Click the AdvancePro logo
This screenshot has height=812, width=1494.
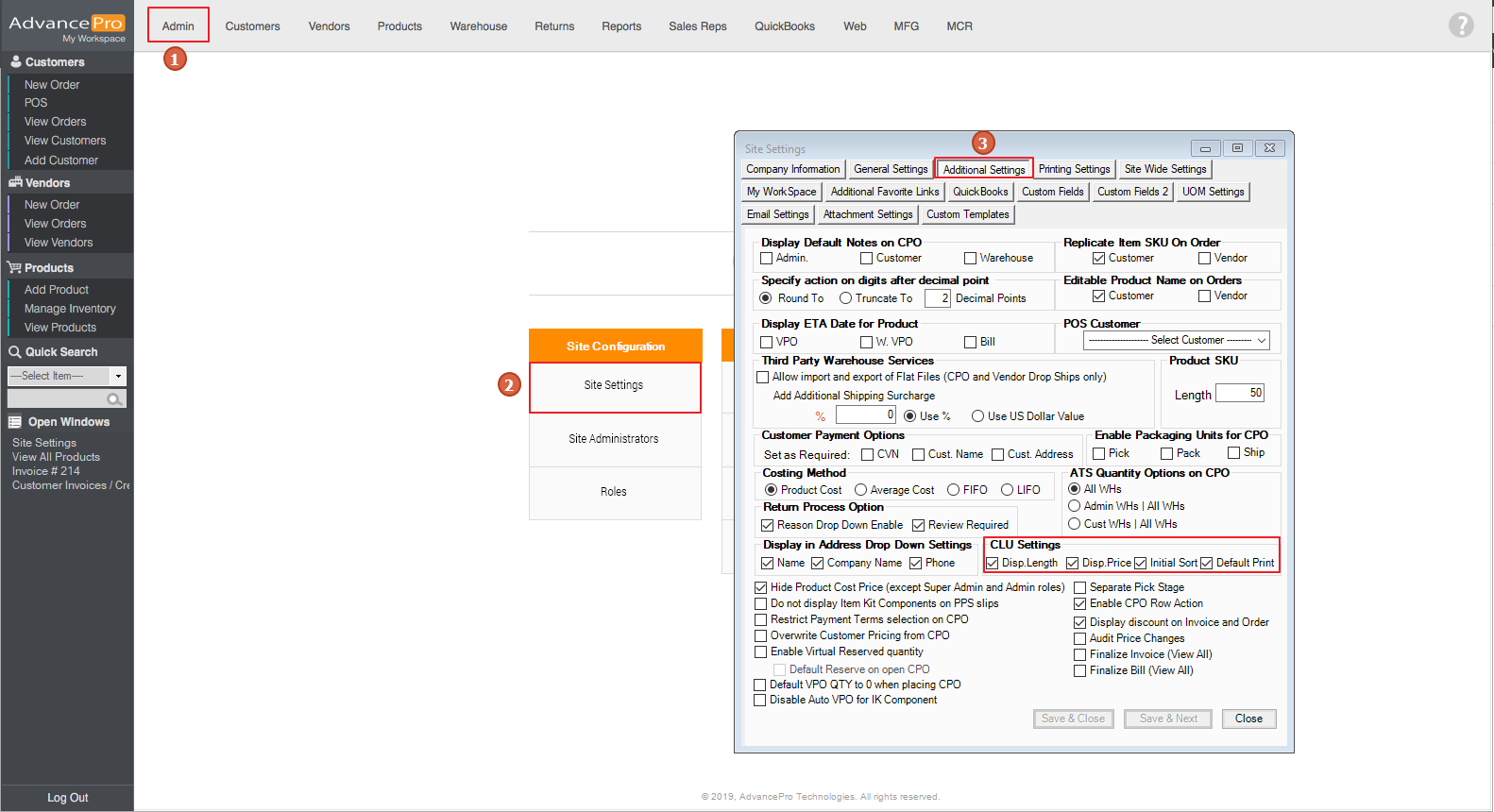pyautogui.click(x=66, y=25)
